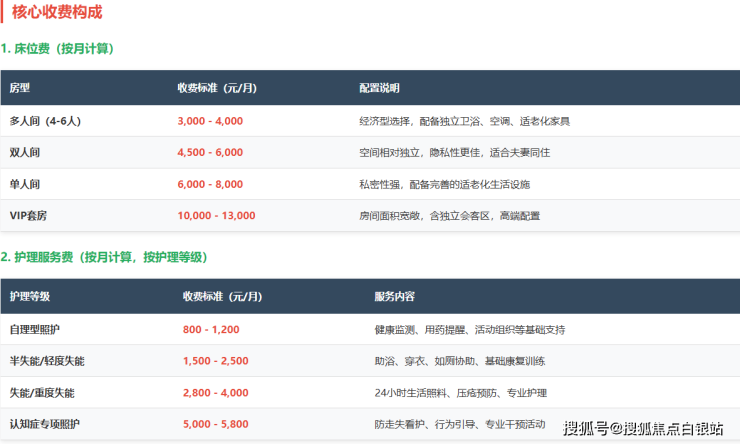Click the 10,000 - 13,000 price
The image size is (740, 444).
pos(216,215)
